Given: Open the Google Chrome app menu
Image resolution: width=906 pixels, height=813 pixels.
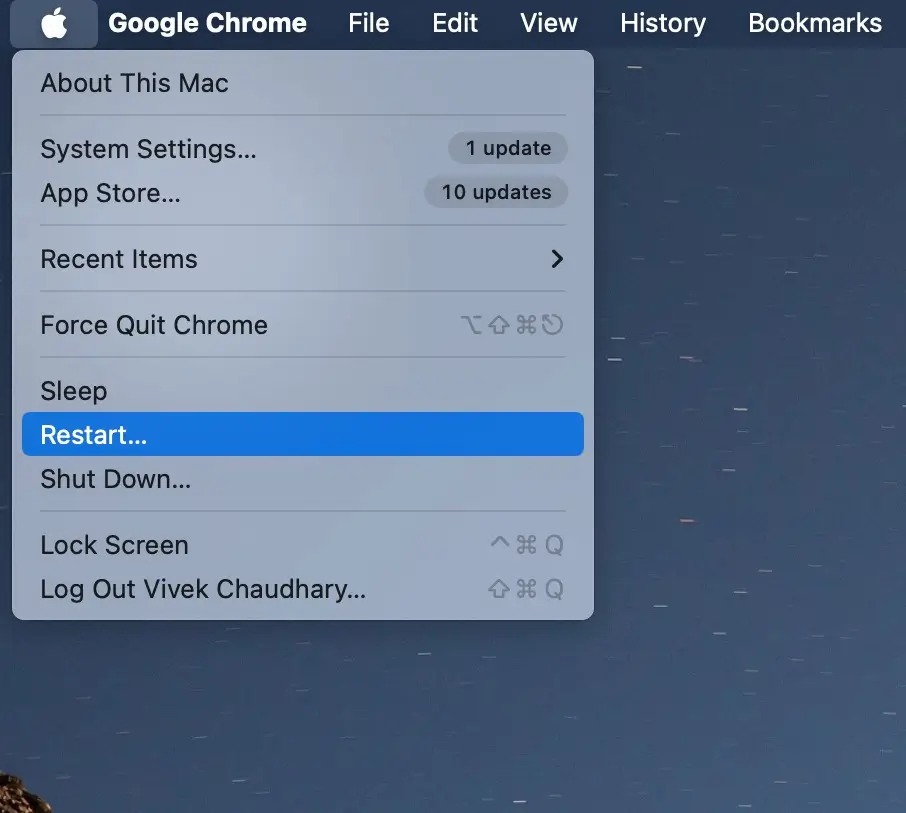Looking at the screenshot, I should (x=207, y=24).
